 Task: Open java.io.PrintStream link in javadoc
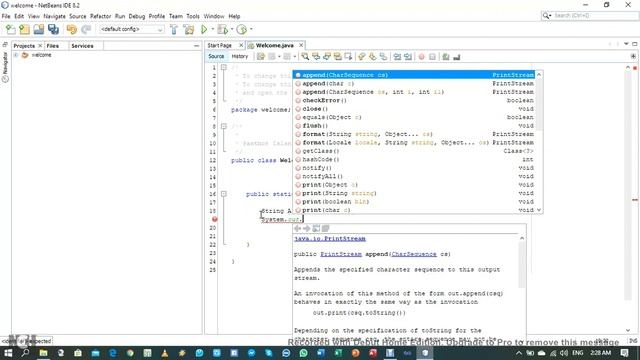[330, 238]
